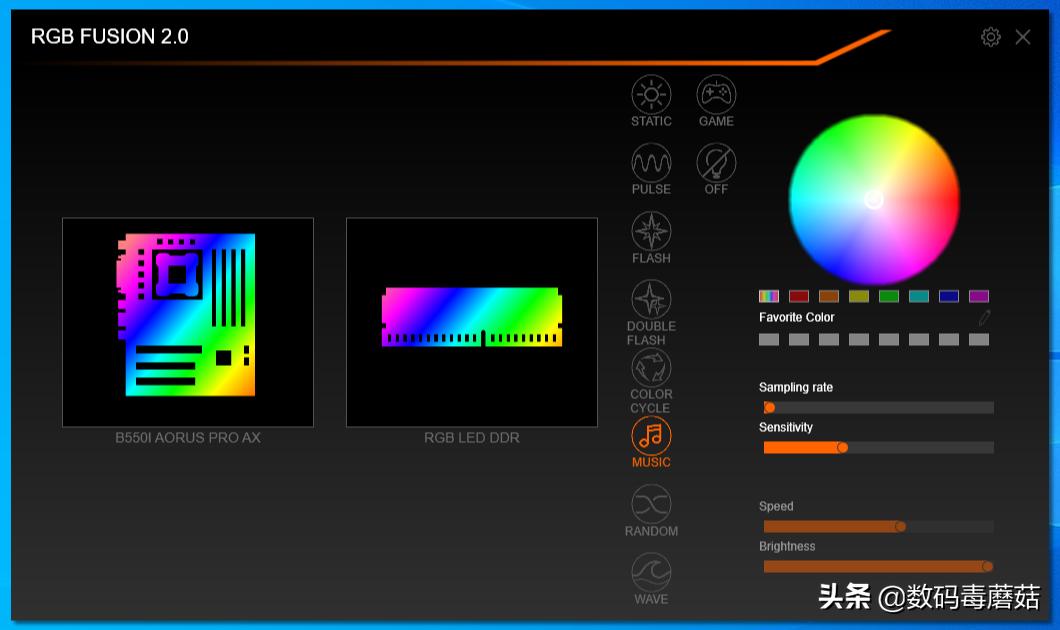Choose the rainbow multicolor preset swatch

(769, 296)
